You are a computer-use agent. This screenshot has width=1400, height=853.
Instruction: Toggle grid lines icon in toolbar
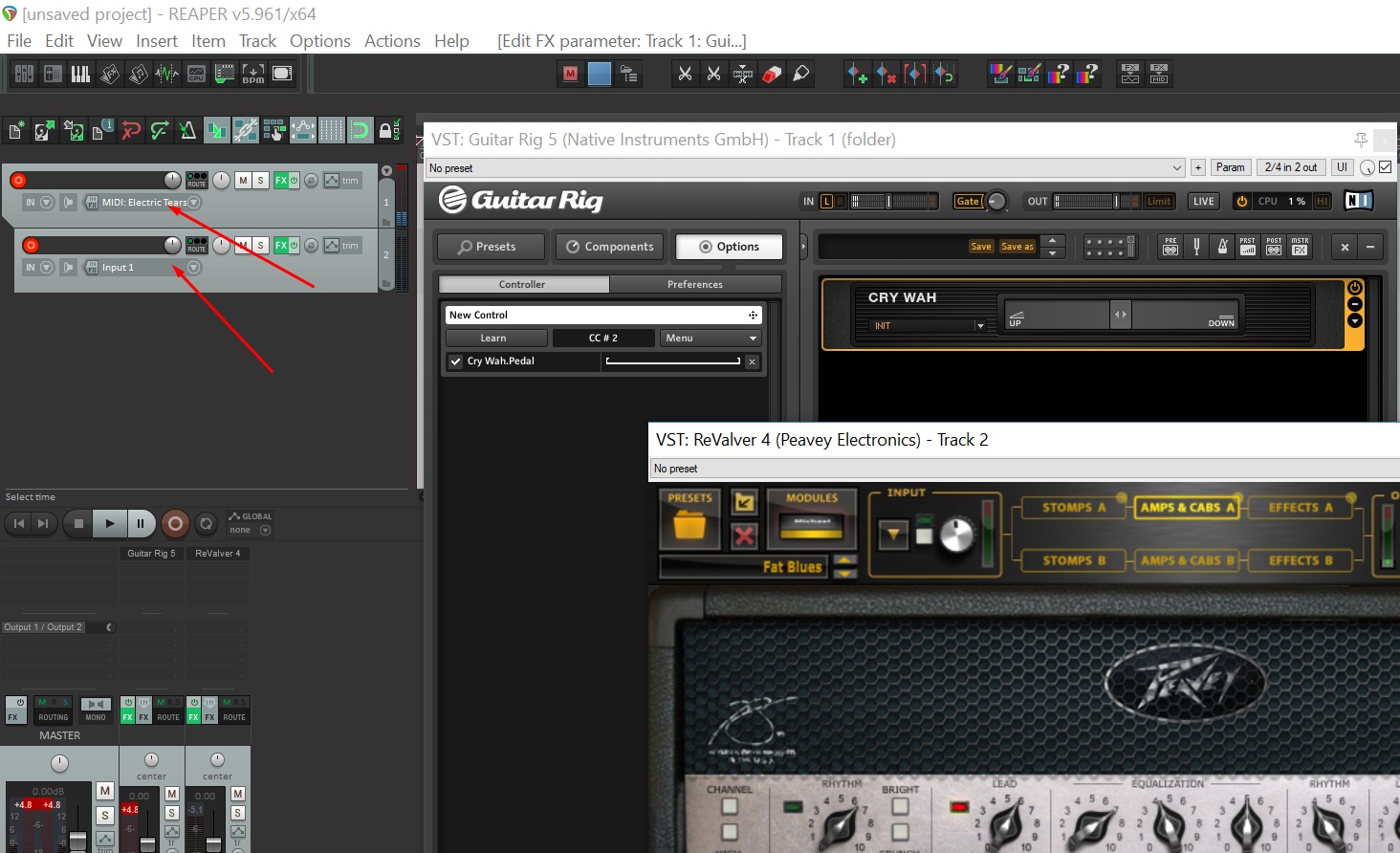[x=332, y=130]
